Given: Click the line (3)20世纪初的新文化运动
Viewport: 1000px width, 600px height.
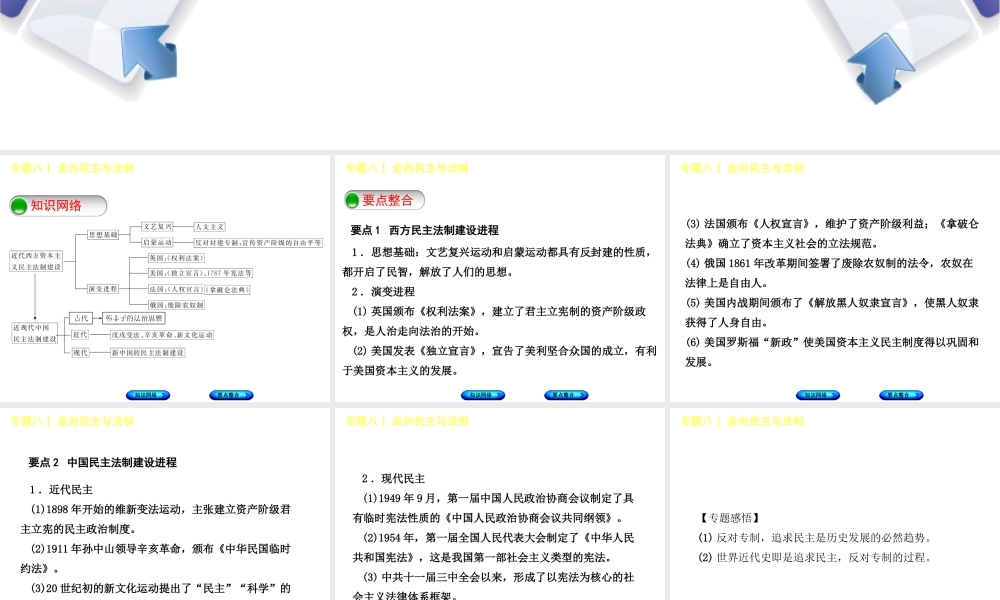Looking at the screenshot, I should [161, 588].
